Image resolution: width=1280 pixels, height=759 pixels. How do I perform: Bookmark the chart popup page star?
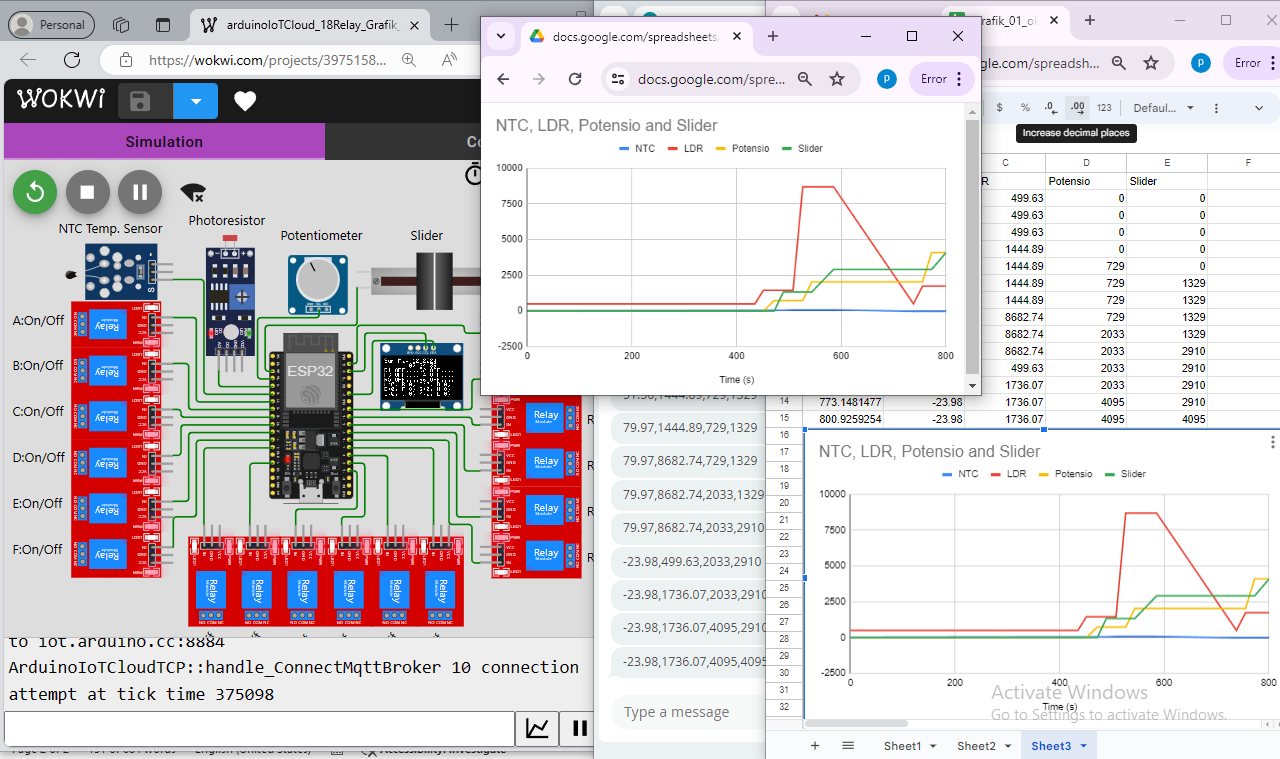(838, 79)
